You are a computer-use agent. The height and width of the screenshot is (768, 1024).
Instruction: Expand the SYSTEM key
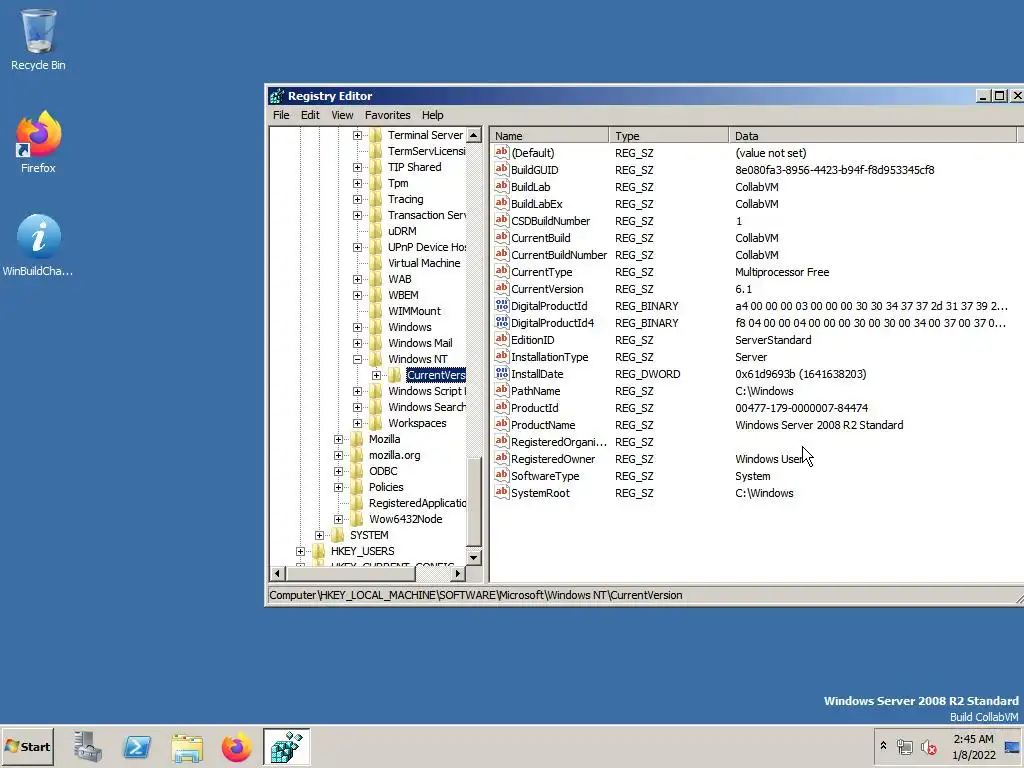[x=319, y=535]
